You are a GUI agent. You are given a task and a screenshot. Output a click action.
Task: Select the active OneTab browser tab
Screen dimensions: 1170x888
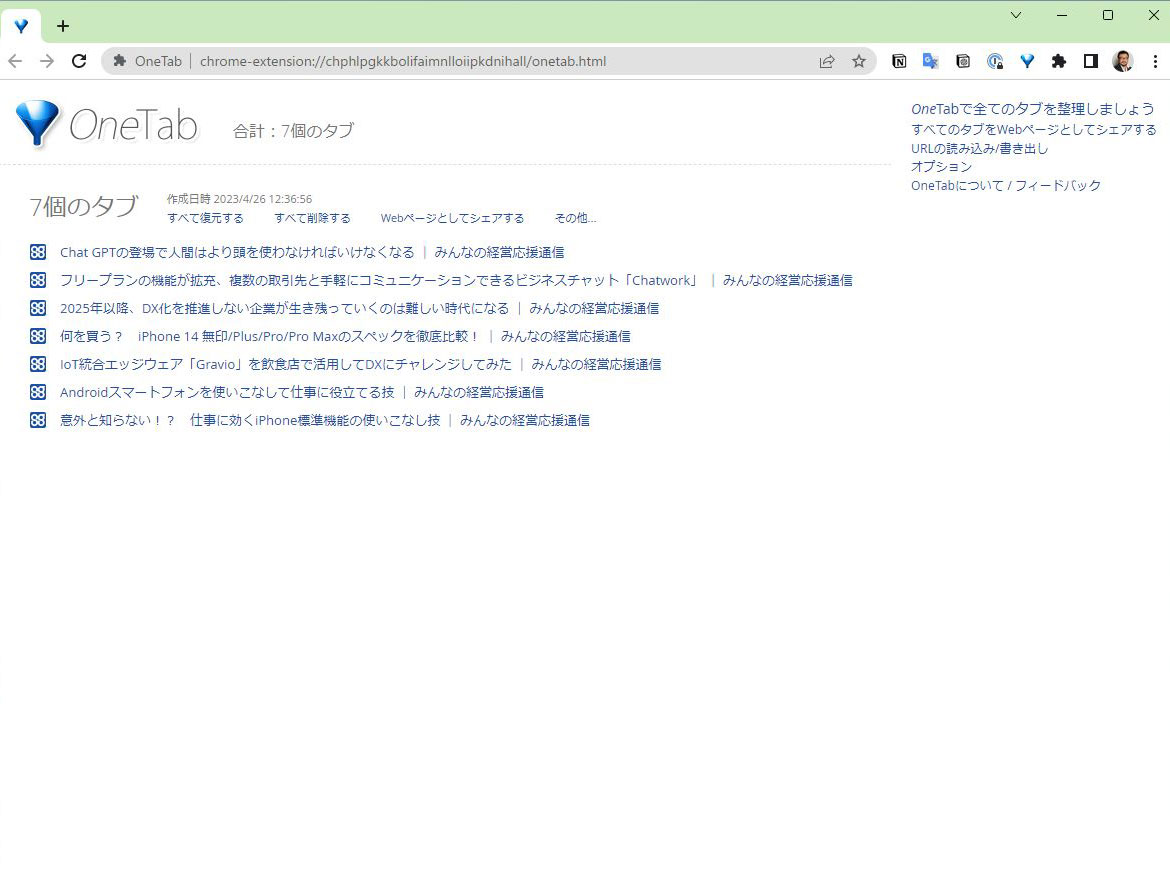(x=21, y=26)
